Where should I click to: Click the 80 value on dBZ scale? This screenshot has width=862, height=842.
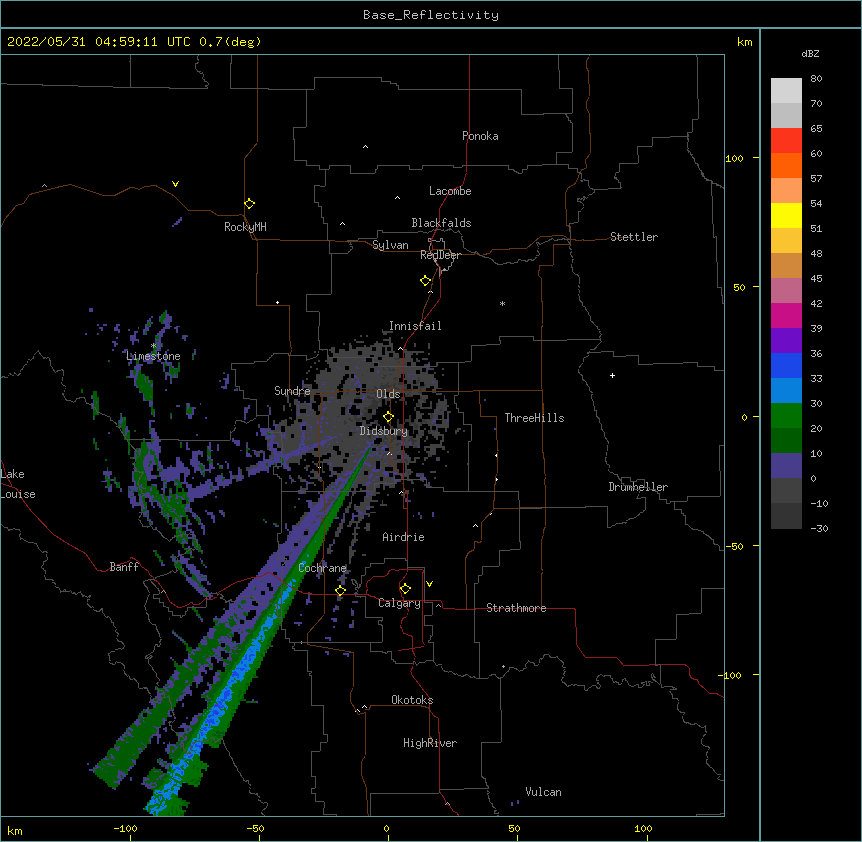click(x=816, y=79)
